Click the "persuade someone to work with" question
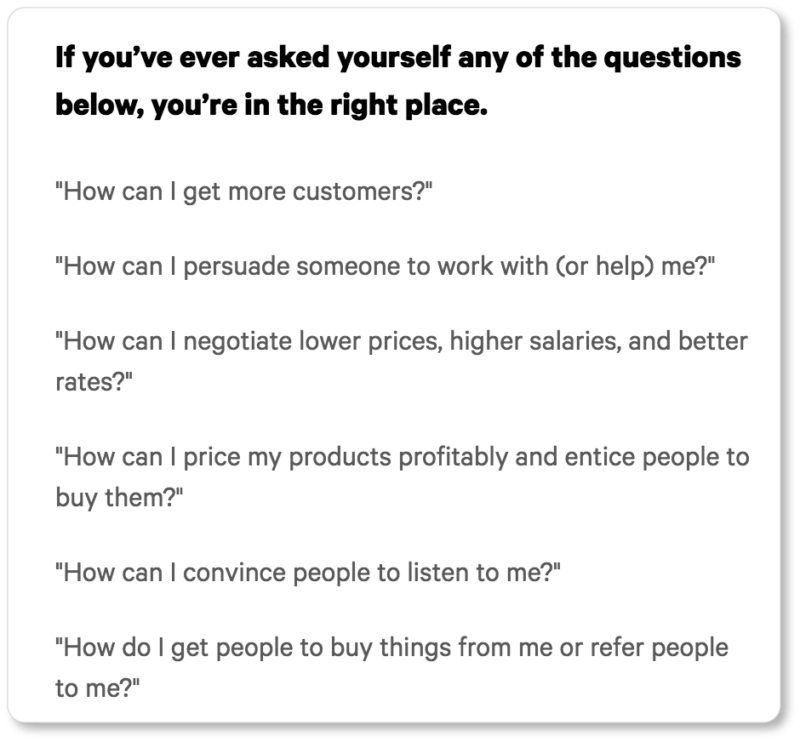This screenshot has width=800, height=742. tap(385, 267)
